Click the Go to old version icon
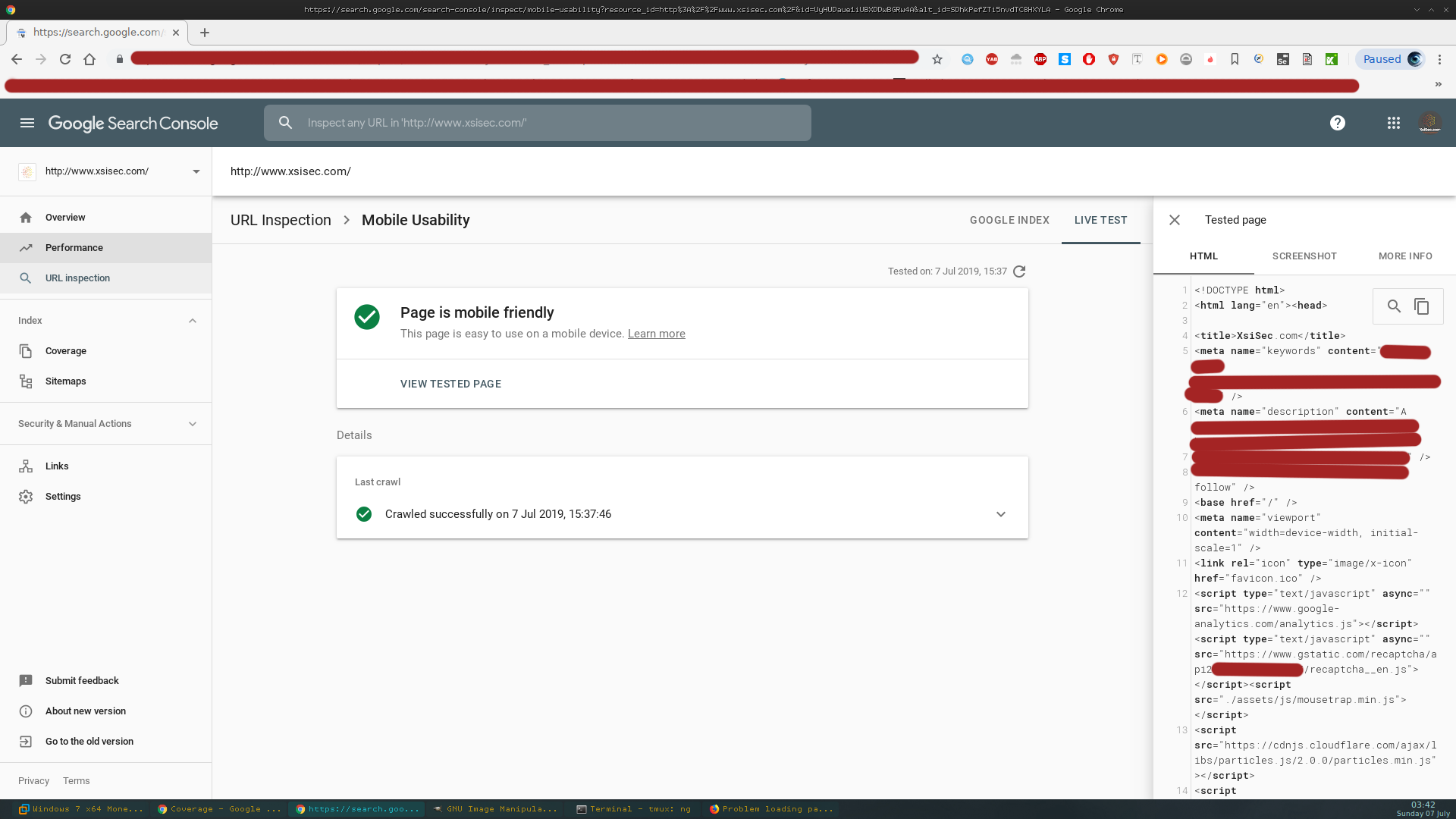The width and height of the screenshot is (1456, 819). (26, 742)
